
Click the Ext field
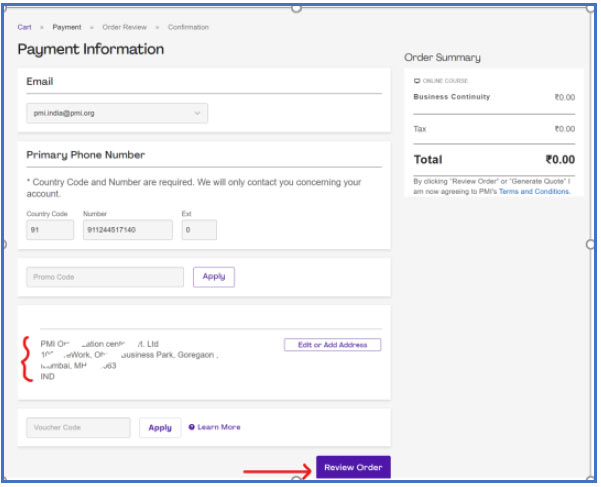(199, 230)
